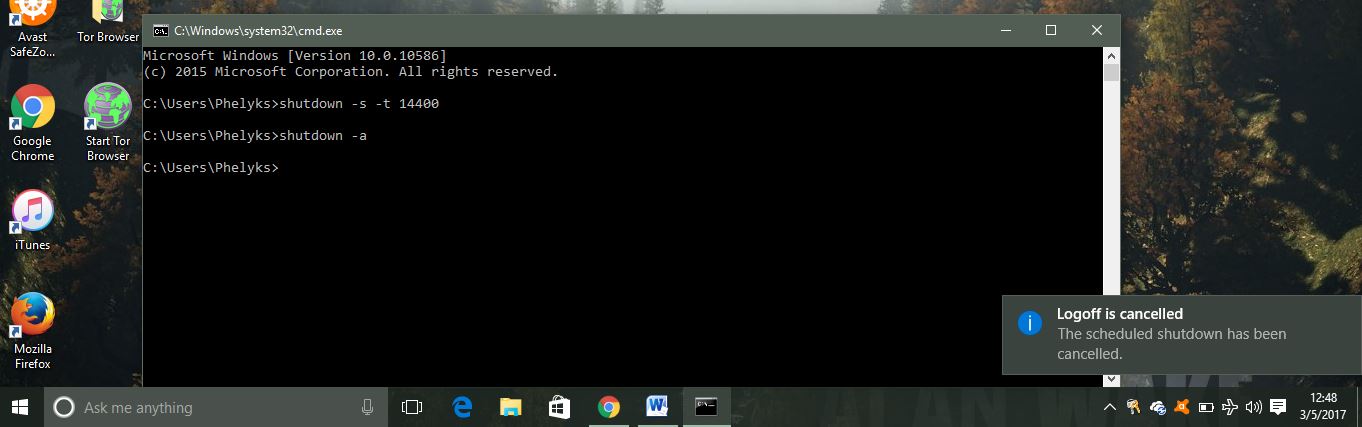Screen dimensions: 1362x427
Task: Click the cmd vertical scrollbar thumb
Action: (1111, 73)
